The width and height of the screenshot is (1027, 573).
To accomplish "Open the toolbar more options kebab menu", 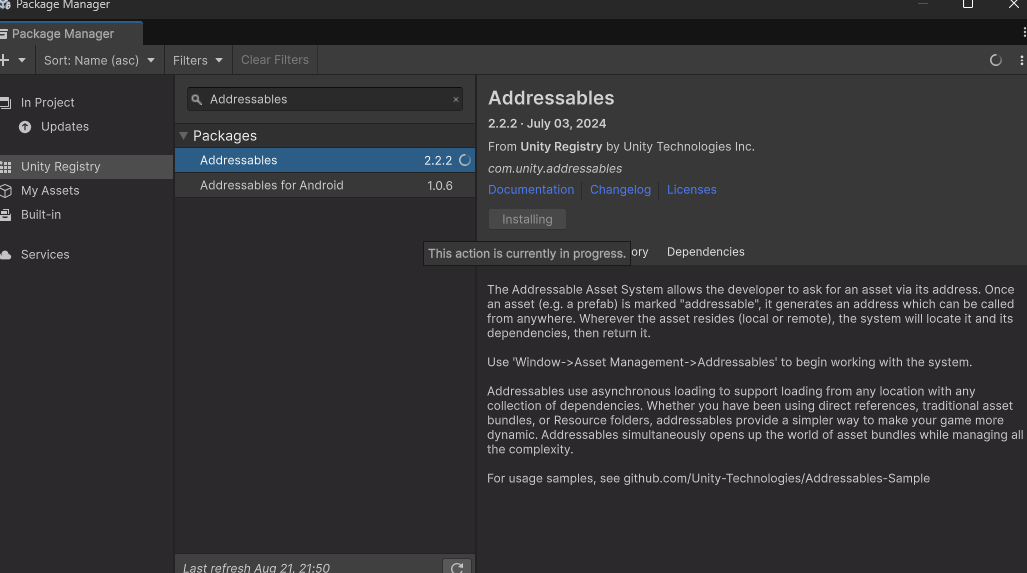I will click(x=1021, y=60).
